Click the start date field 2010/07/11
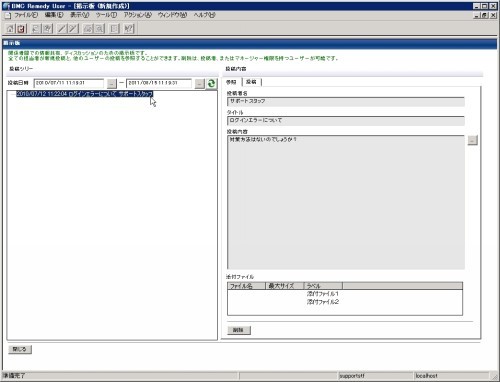 [x=69, y=83]
